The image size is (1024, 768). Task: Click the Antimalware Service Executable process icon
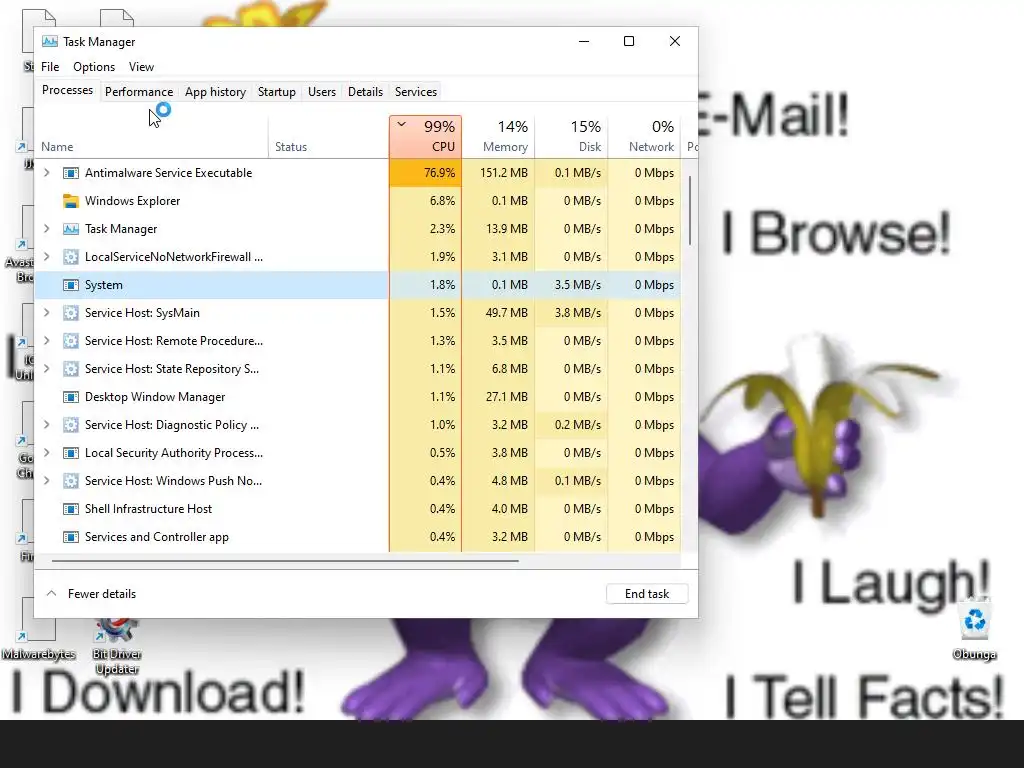point(71,173)
